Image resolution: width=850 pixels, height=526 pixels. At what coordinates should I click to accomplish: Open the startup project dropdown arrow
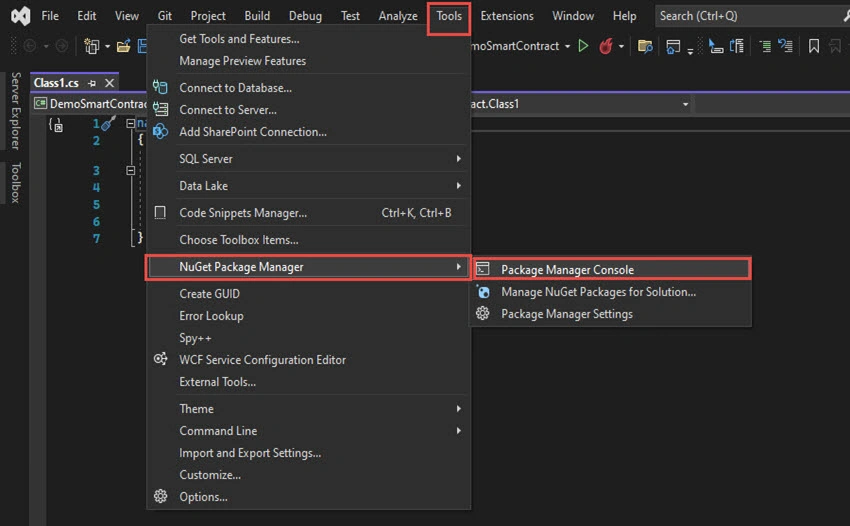tap(568, 47)
